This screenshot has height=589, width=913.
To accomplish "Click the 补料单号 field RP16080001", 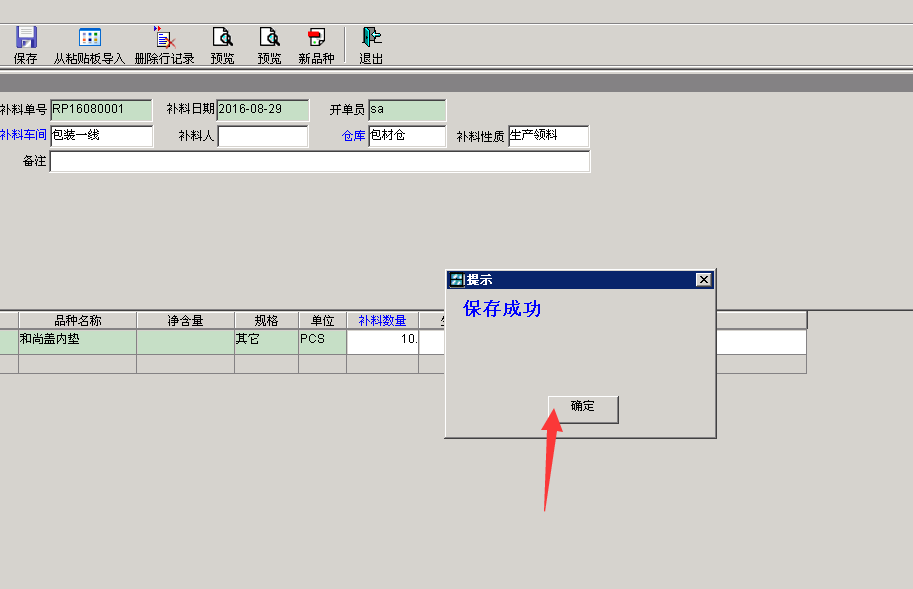I will pos(100,110).
